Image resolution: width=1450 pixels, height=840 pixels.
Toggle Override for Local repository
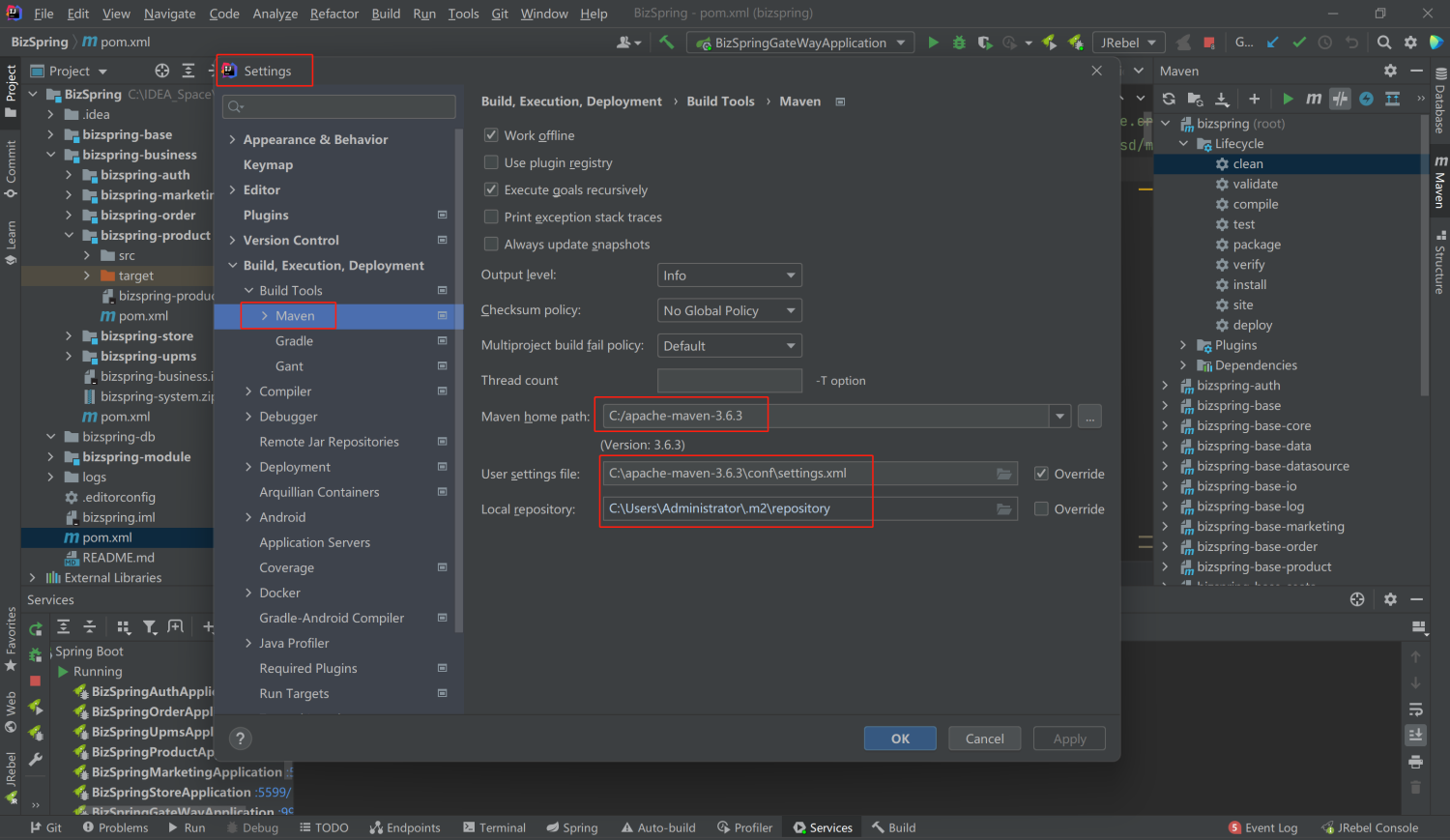coord(1041,508)
